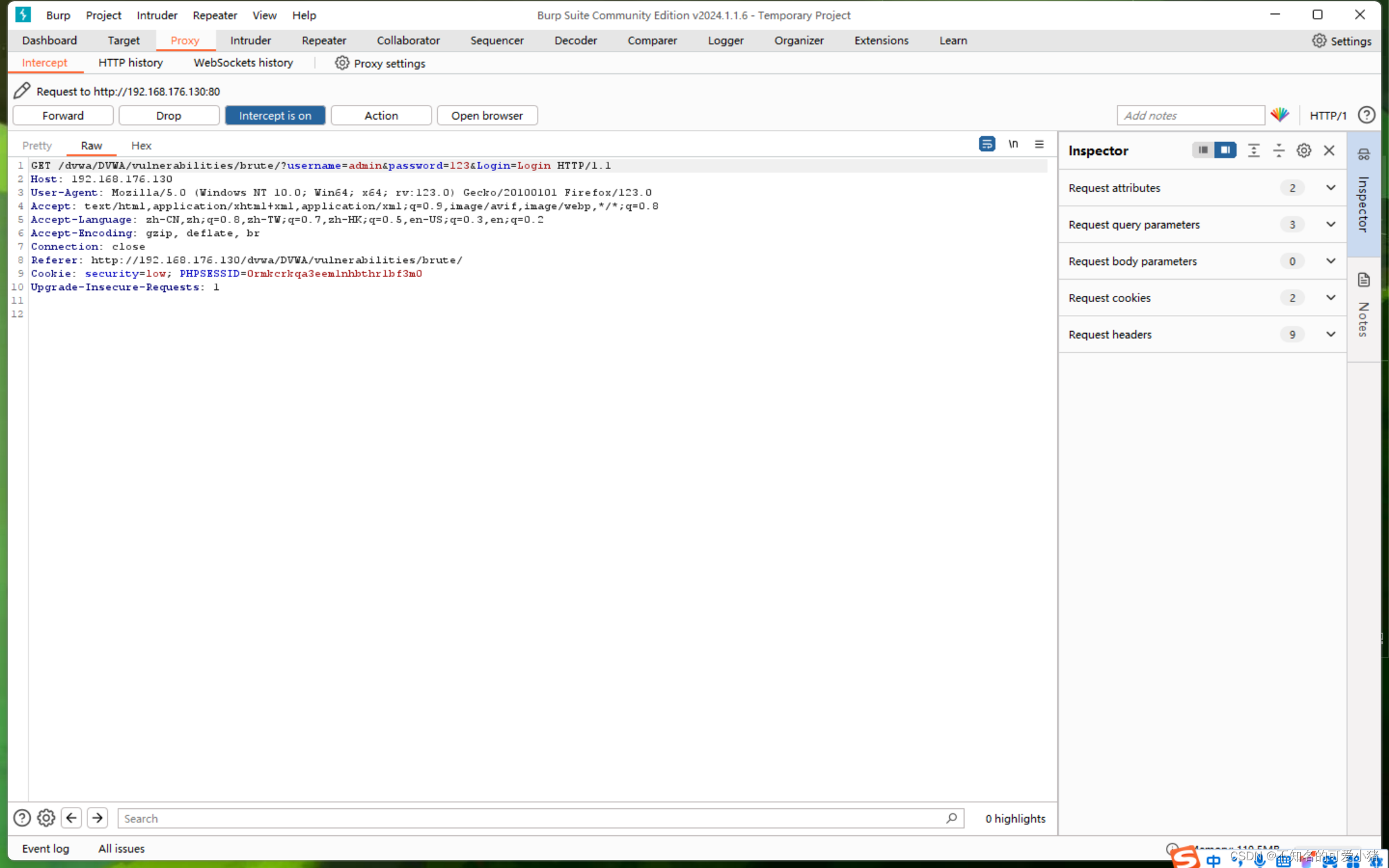The image size is (1389, 868).
Task: Open search help icon at bottom left
Action: [22, 818]
